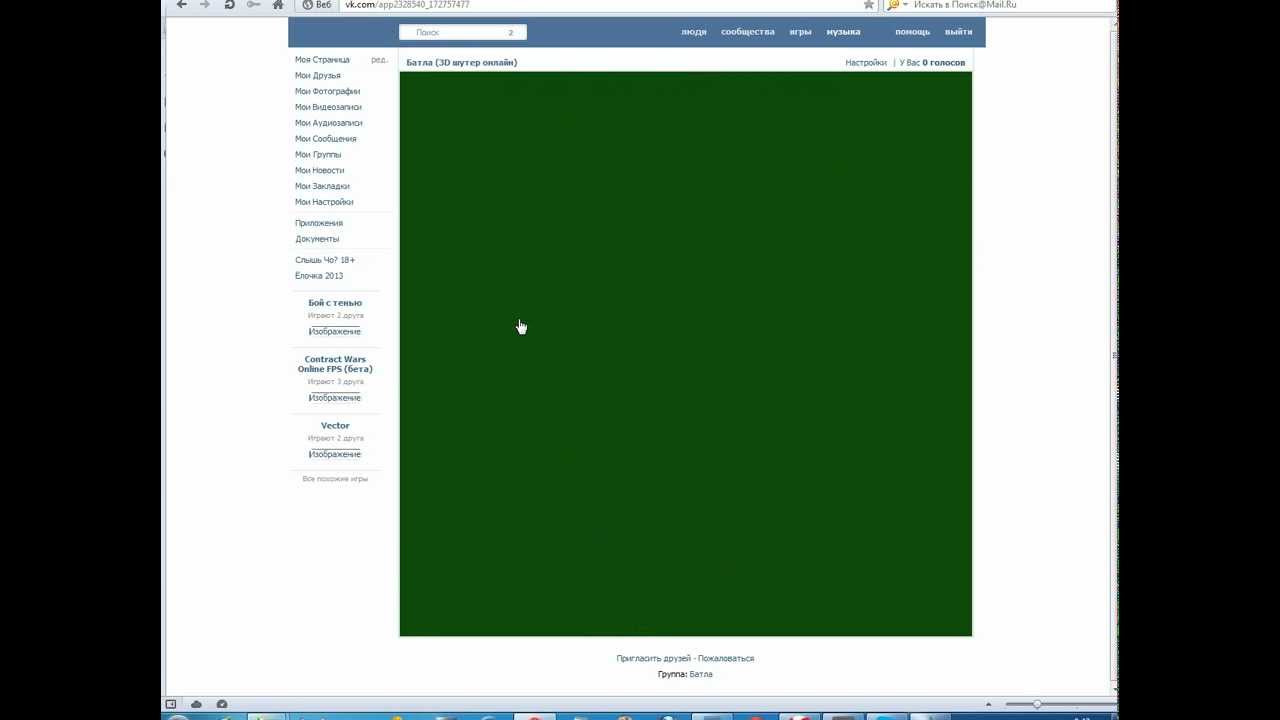Click 'Пожаловаться' report link

[726, 659]
